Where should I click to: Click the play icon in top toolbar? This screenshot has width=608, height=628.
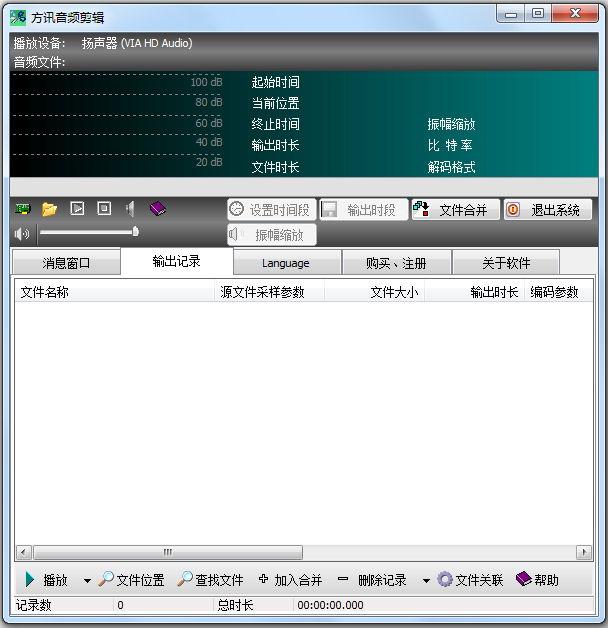pyautogui.click(x=77, y=208)
